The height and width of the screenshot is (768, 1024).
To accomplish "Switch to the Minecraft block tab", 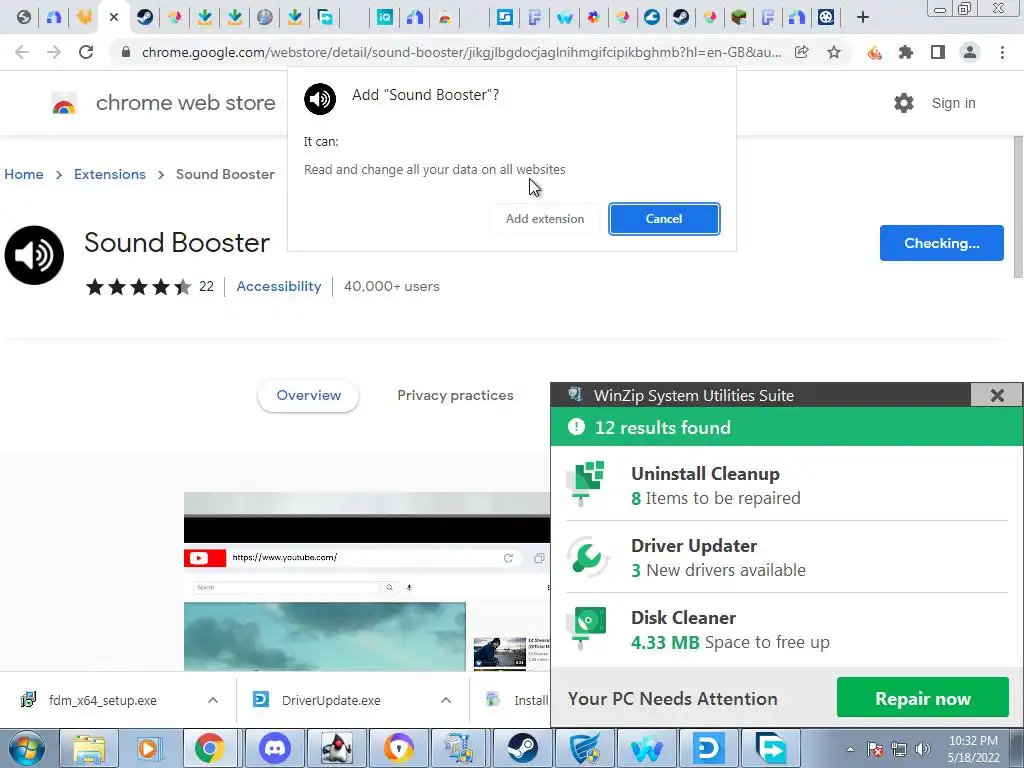I will coord(739,17).
